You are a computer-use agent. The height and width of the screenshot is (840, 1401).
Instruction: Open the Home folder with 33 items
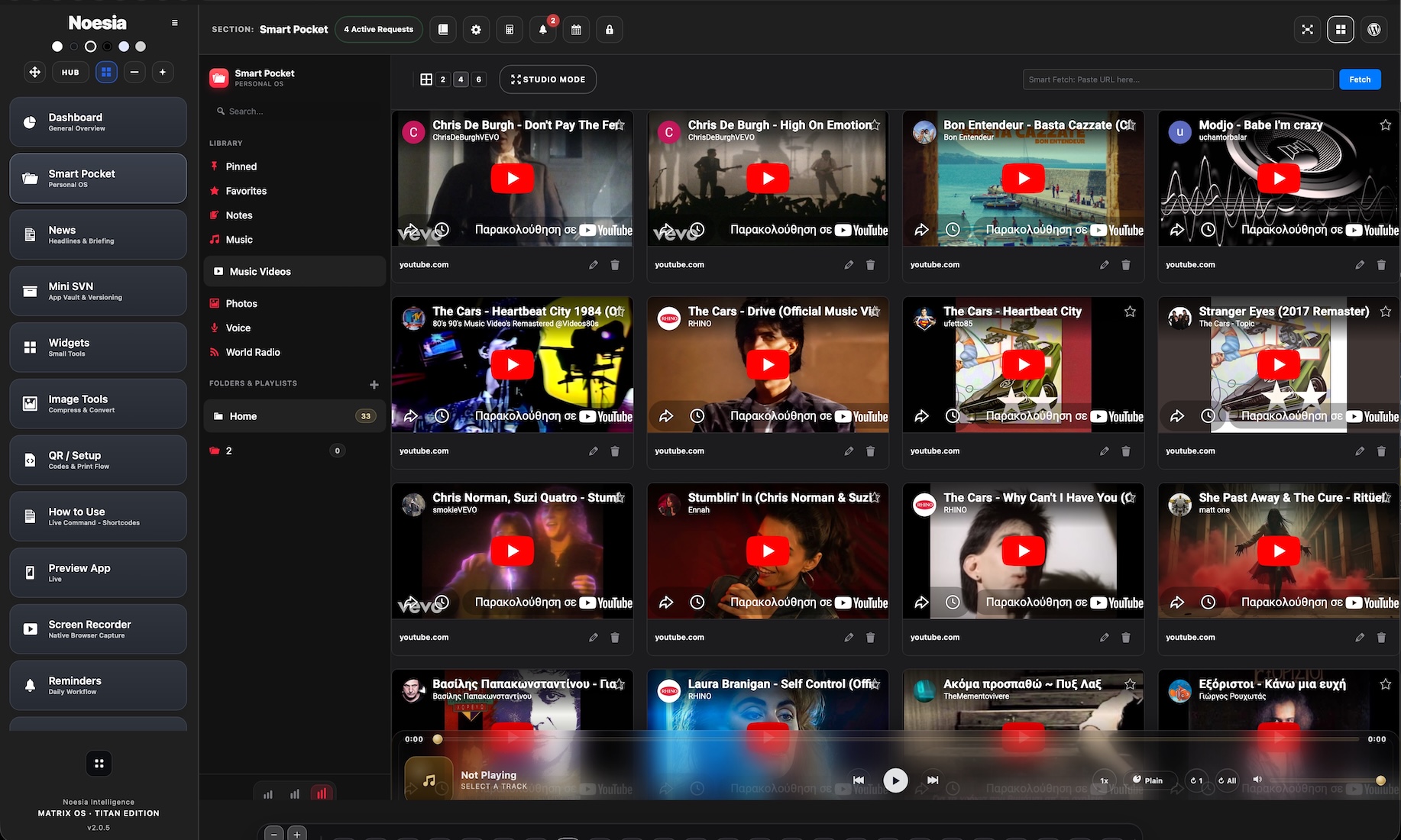pyautogui.click(x=295, y=416)
